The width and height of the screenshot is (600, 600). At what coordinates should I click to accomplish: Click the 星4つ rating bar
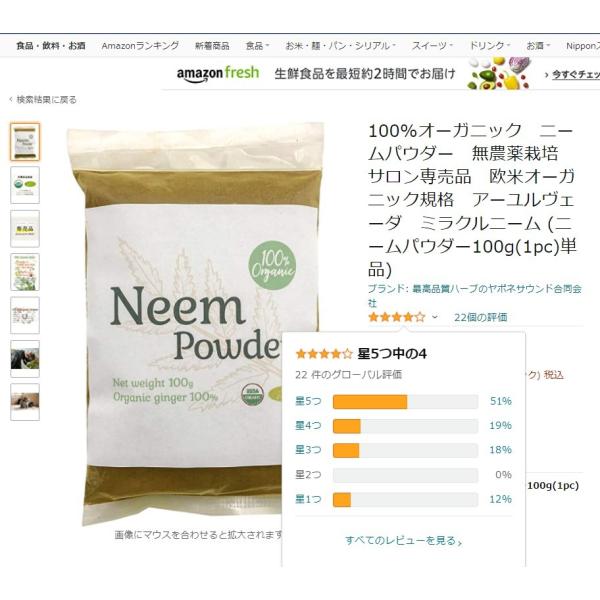click(404, 426)
